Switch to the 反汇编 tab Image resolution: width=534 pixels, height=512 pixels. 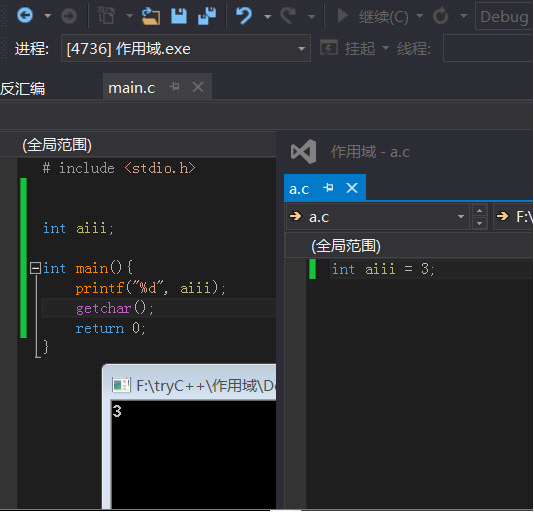coord(23,89)
